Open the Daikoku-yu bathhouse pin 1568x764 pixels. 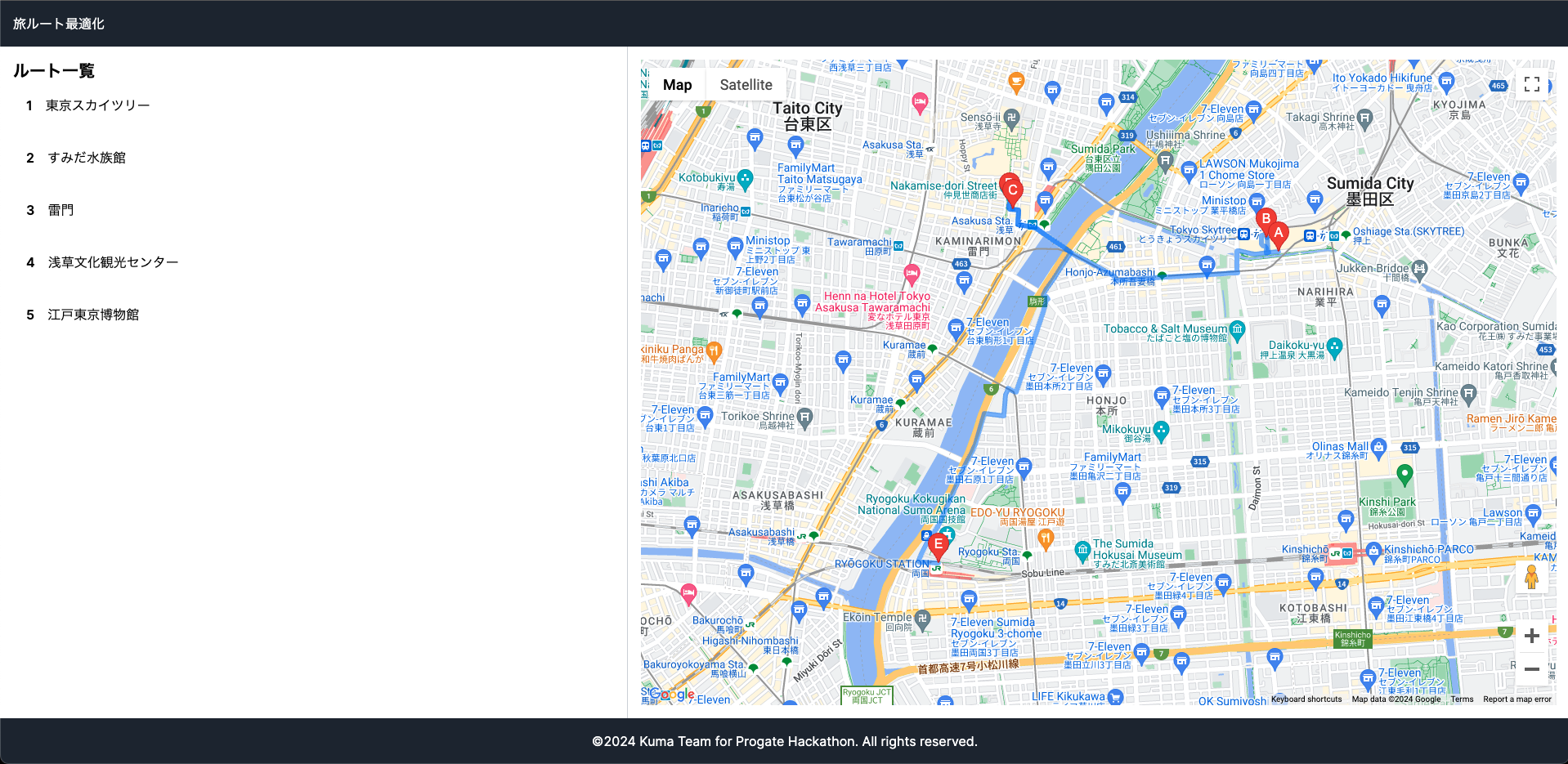coord(1335,346)
